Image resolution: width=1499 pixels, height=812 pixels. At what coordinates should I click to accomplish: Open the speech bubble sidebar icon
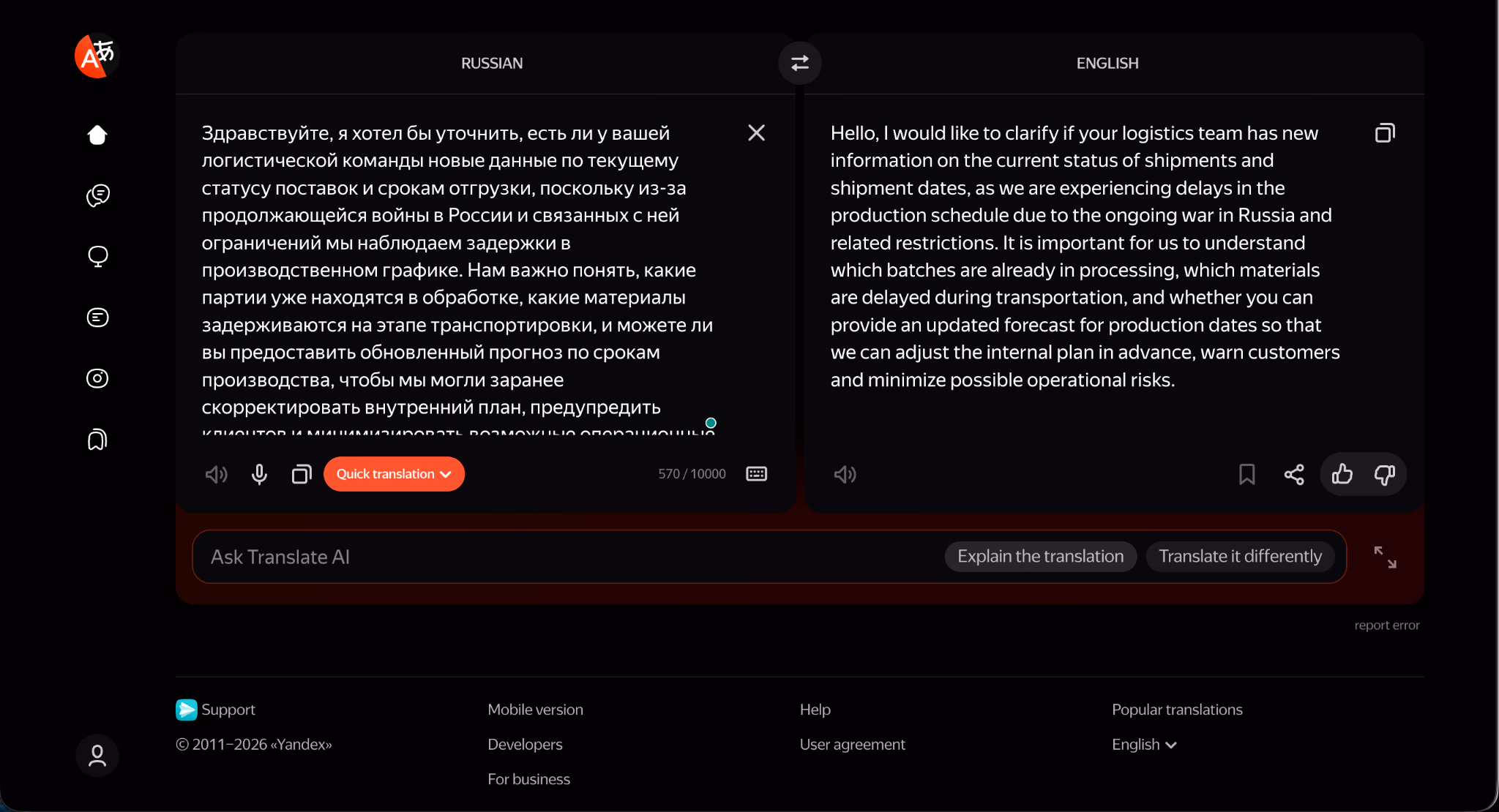coord(97,256)
